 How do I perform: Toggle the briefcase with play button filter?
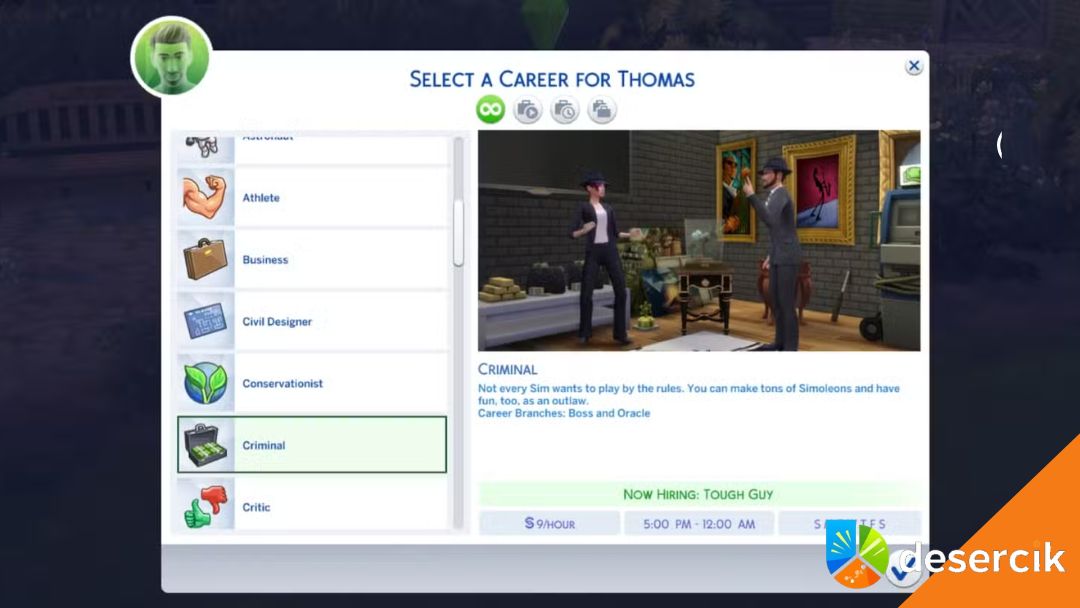tap(527, 110)
